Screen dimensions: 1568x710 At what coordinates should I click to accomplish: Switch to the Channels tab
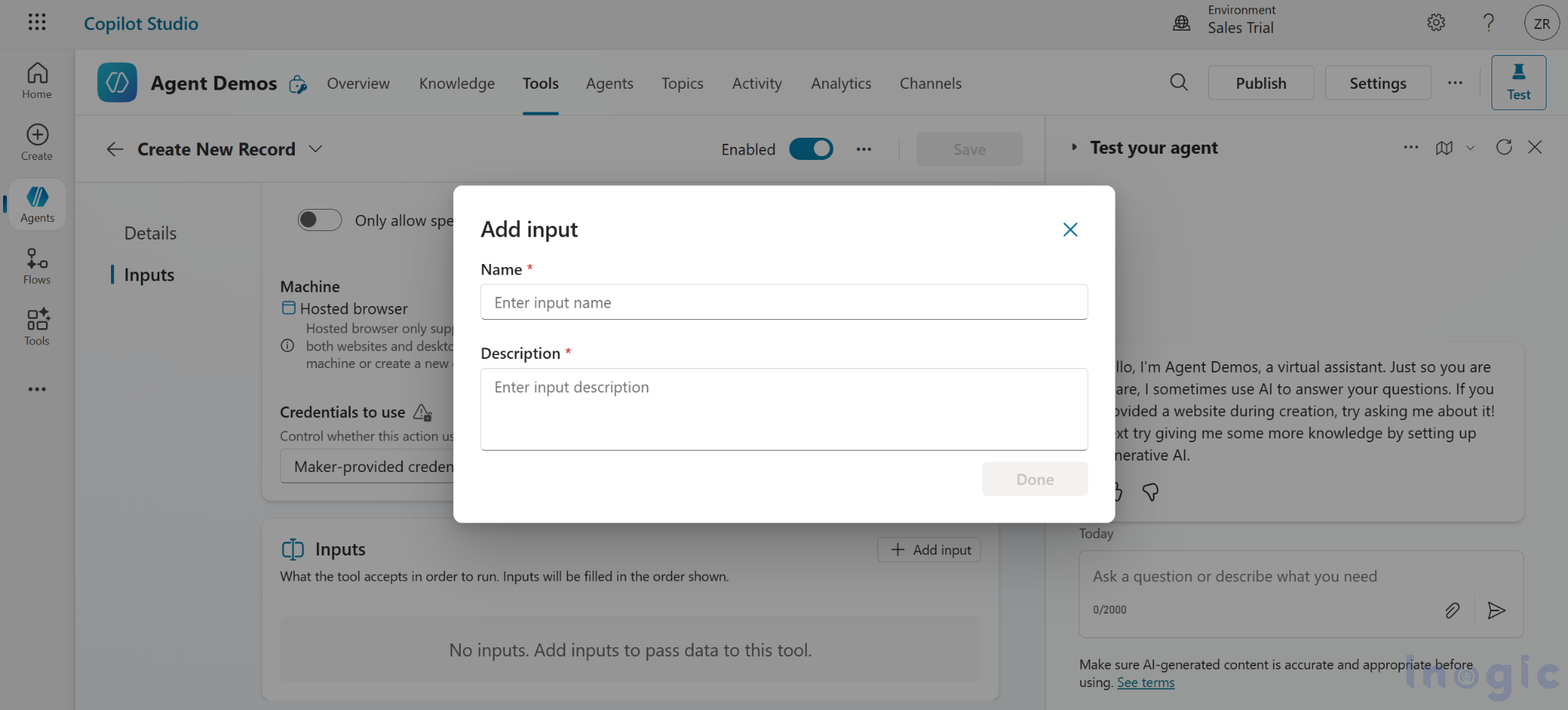pos(930,83)
